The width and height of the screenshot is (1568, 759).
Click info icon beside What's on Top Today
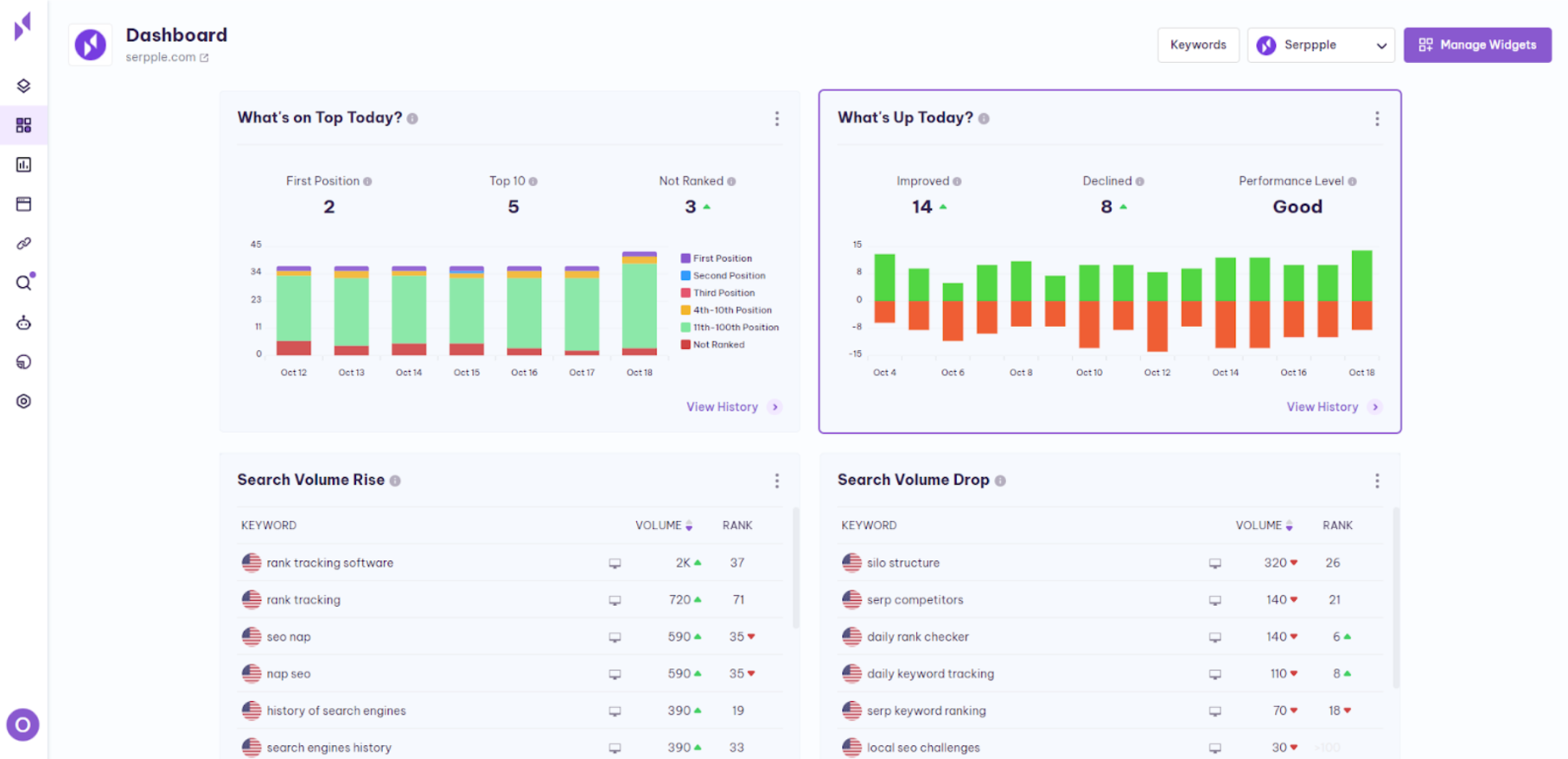412,118
